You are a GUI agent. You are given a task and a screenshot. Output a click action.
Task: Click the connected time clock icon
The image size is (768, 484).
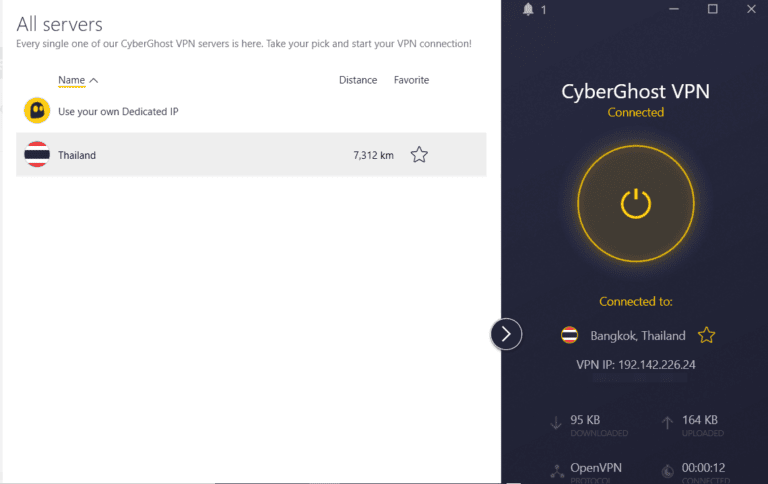(667, 470)
